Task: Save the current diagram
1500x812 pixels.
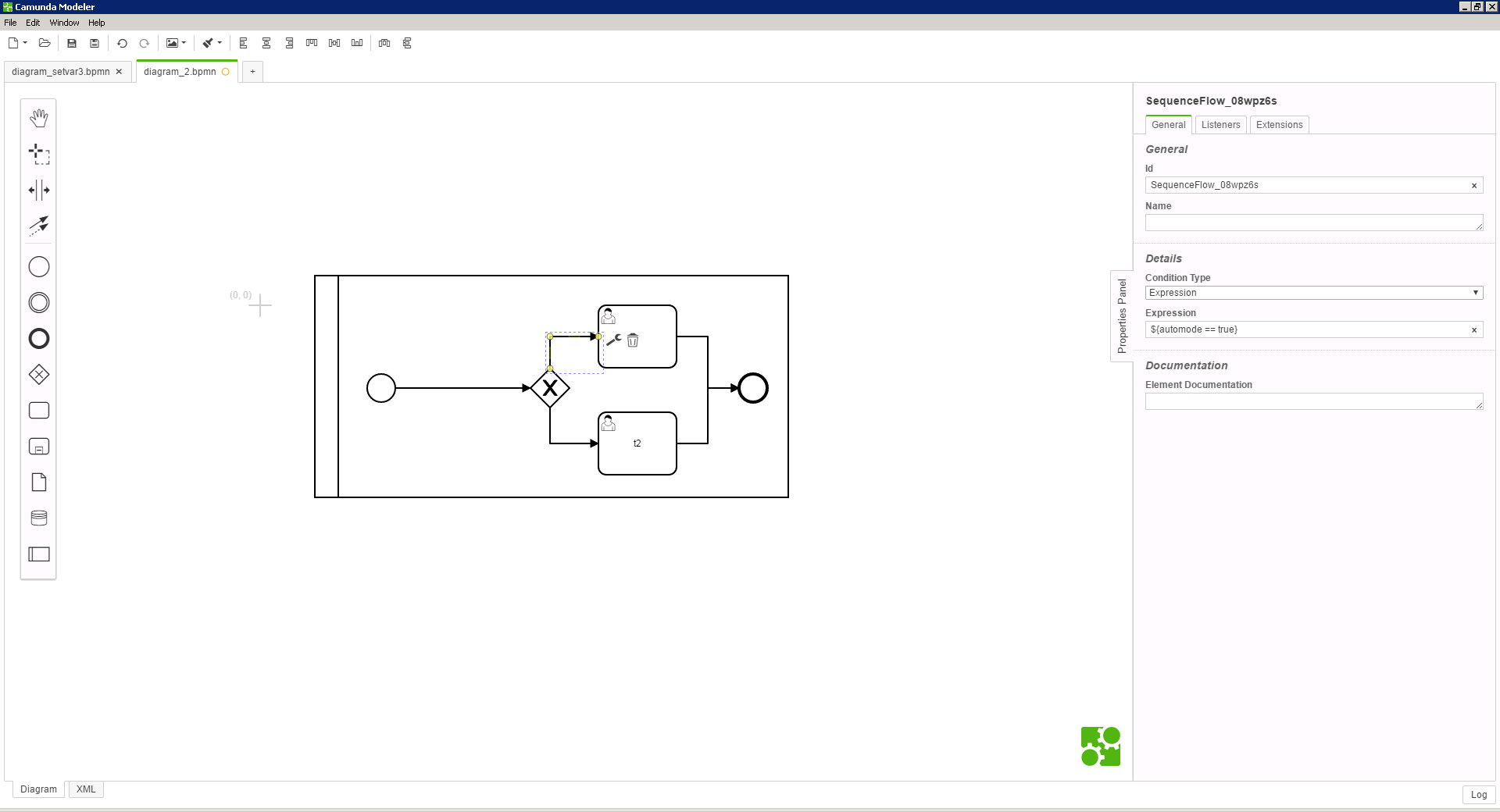Action: (72, 43)
